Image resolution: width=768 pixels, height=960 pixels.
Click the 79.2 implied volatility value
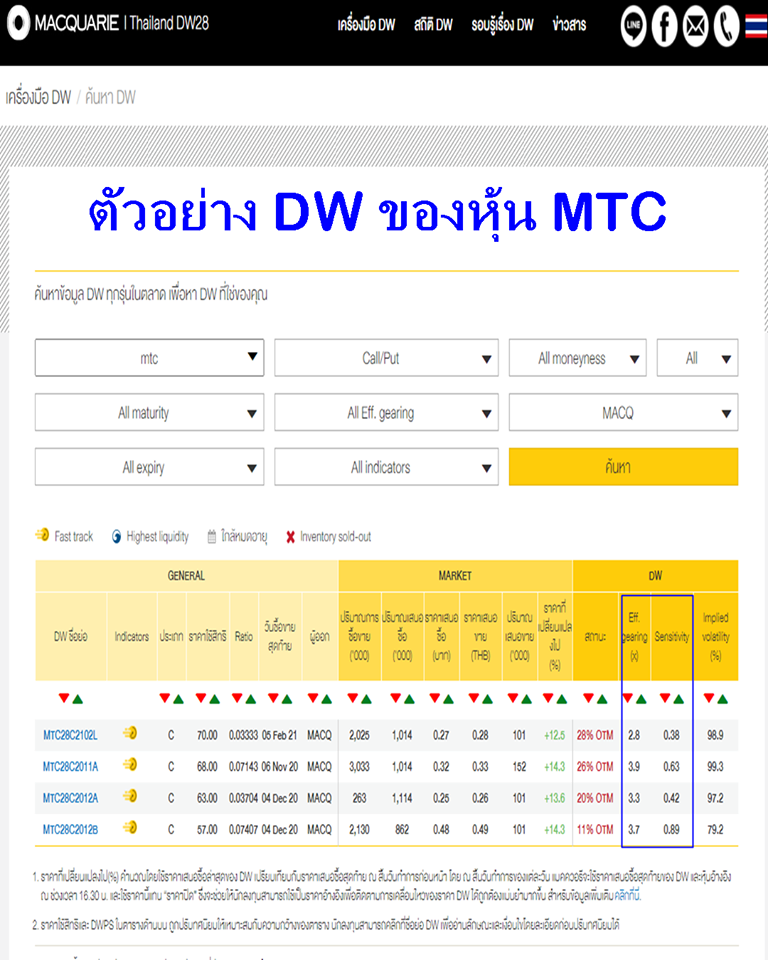(x=715, y=830)
